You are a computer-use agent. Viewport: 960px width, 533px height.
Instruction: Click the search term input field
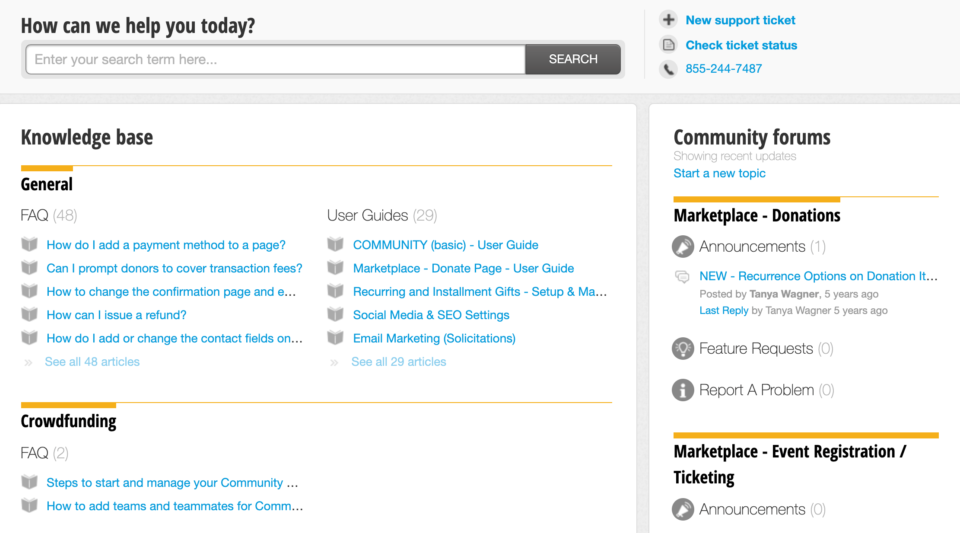[276, 59]
